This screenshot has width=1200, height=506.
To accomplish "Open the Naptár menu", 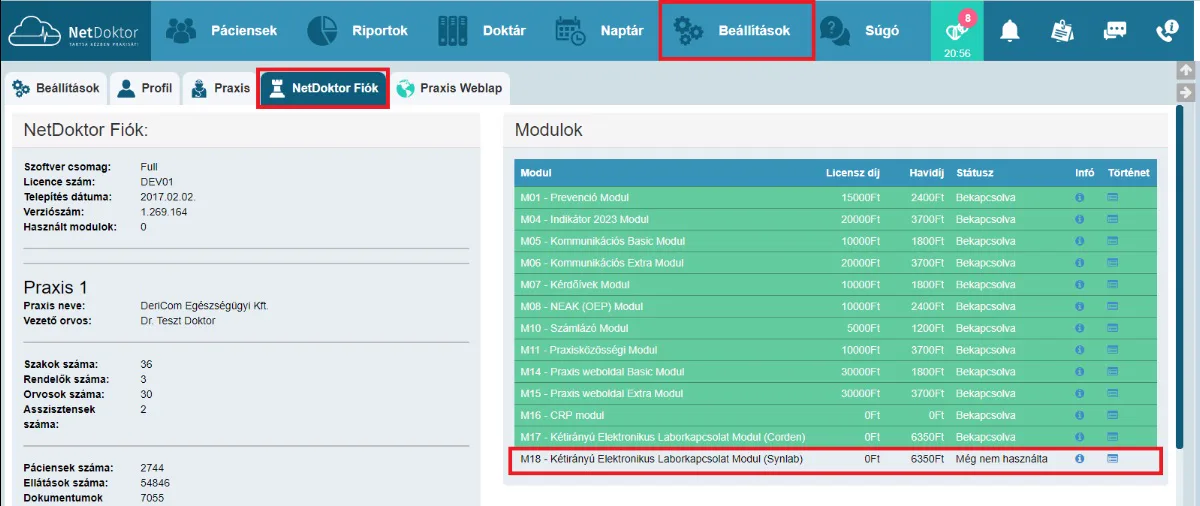I will pos(600,31).
